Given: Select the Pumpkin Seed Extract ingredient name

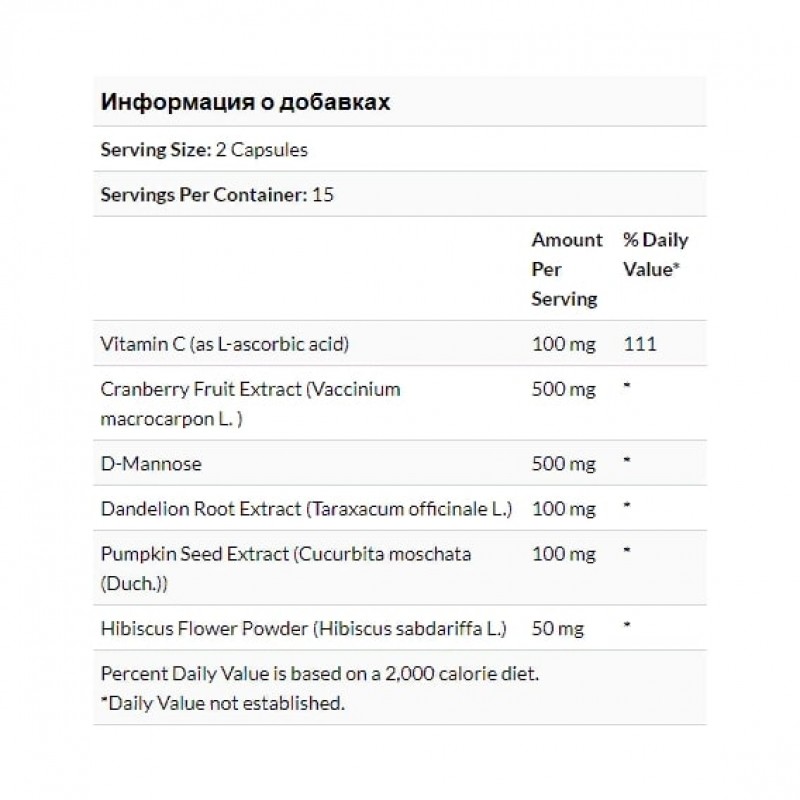Looking at the screenshot, I should (x=285, y=567).
